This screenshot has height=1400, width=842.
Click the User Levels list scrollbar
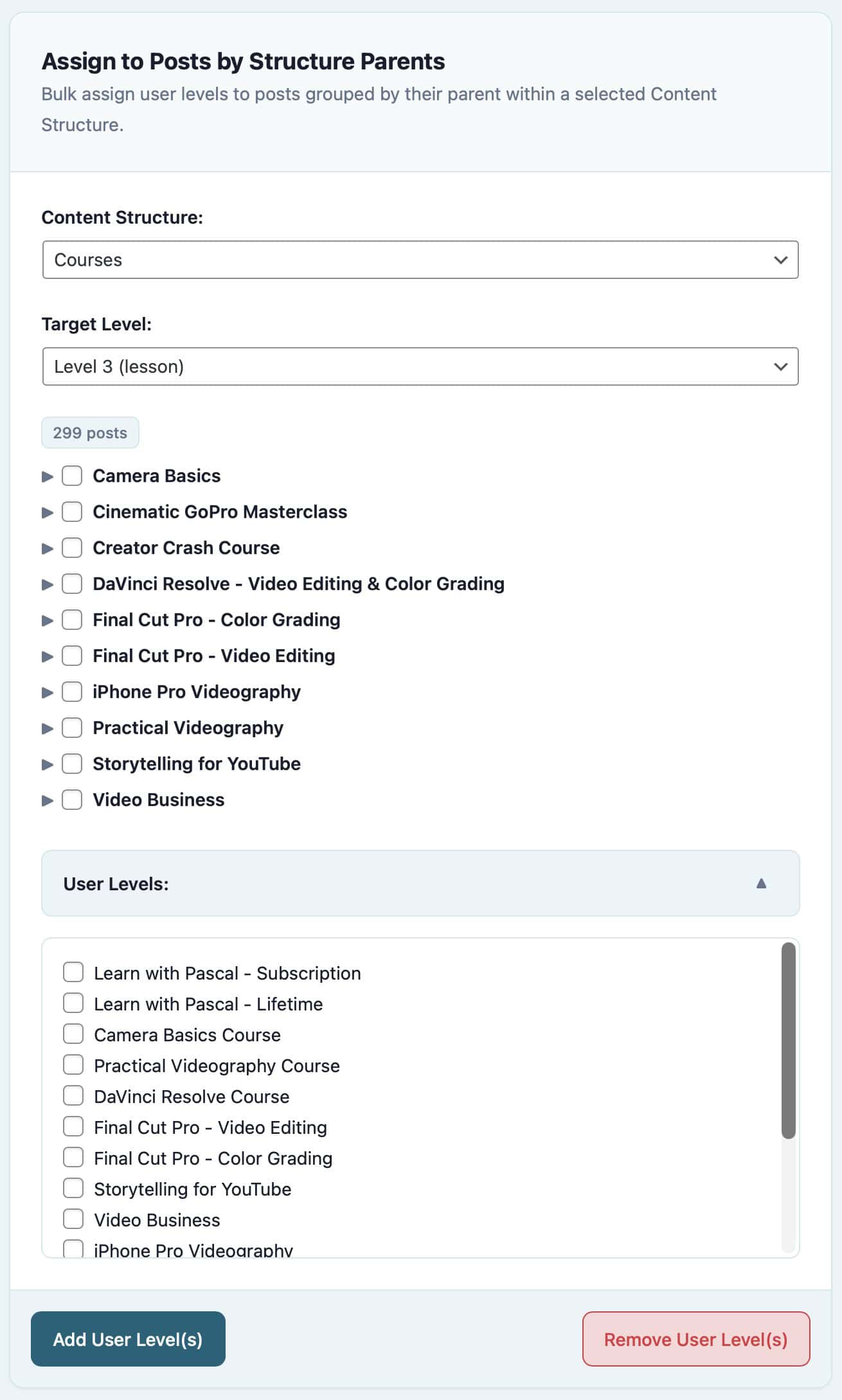coord(788,1040)
